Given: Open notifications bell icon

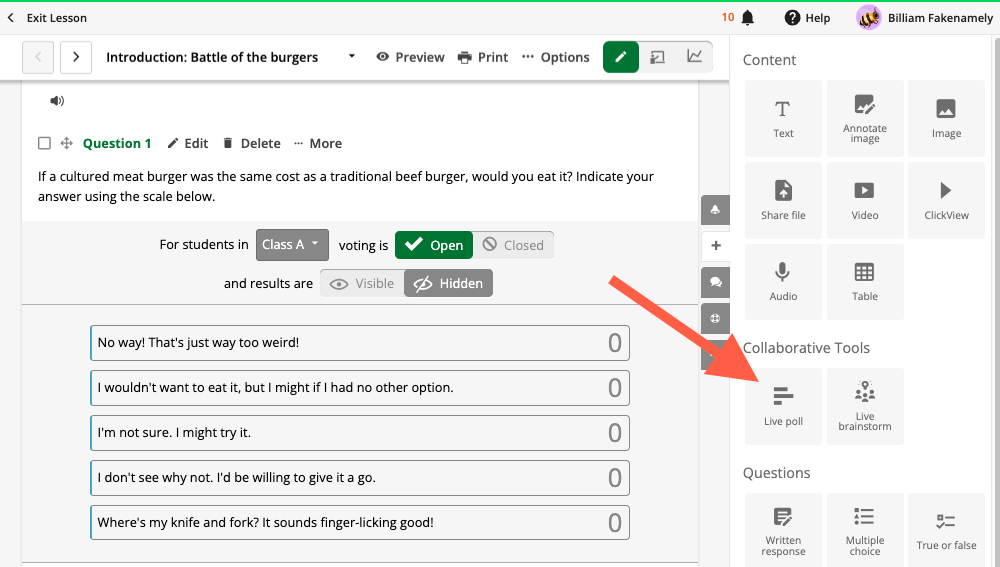Looking at the screenshot, I should pyautogui.click(x=747, y=18).
